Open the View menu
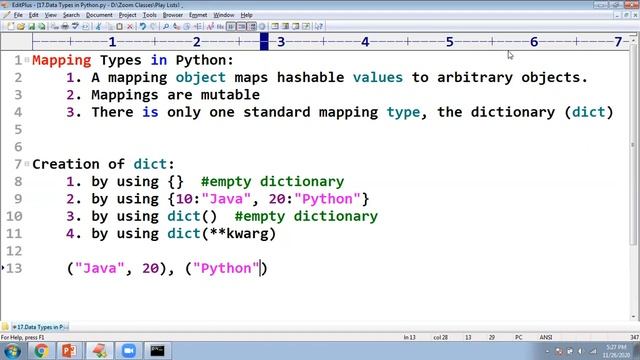The width and height of the screenshot is (640, 360). (x=51, y=15)
